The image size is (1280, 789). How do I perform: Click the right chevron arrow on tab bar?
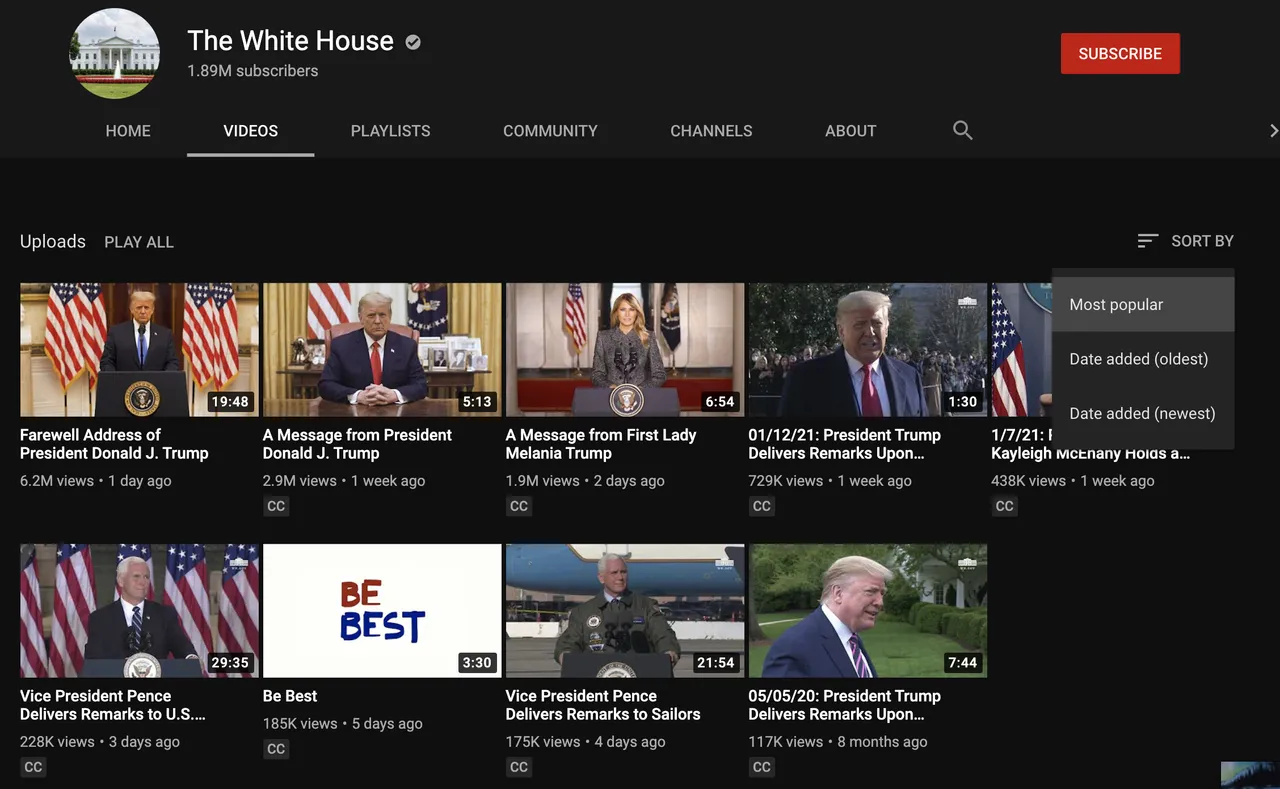point(1273,130)
